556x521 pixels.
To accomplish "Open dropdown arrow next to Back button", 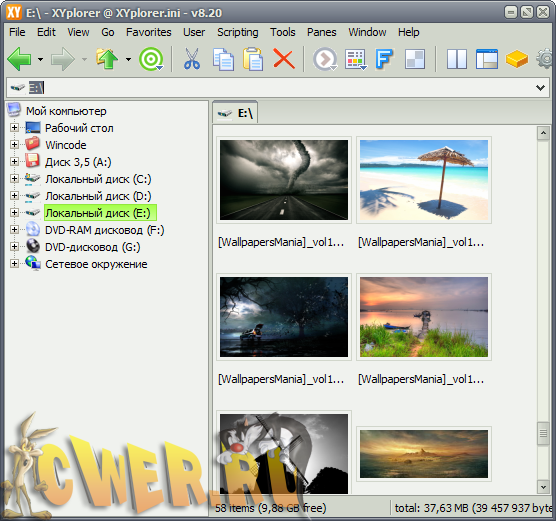I will coord(40,60).
